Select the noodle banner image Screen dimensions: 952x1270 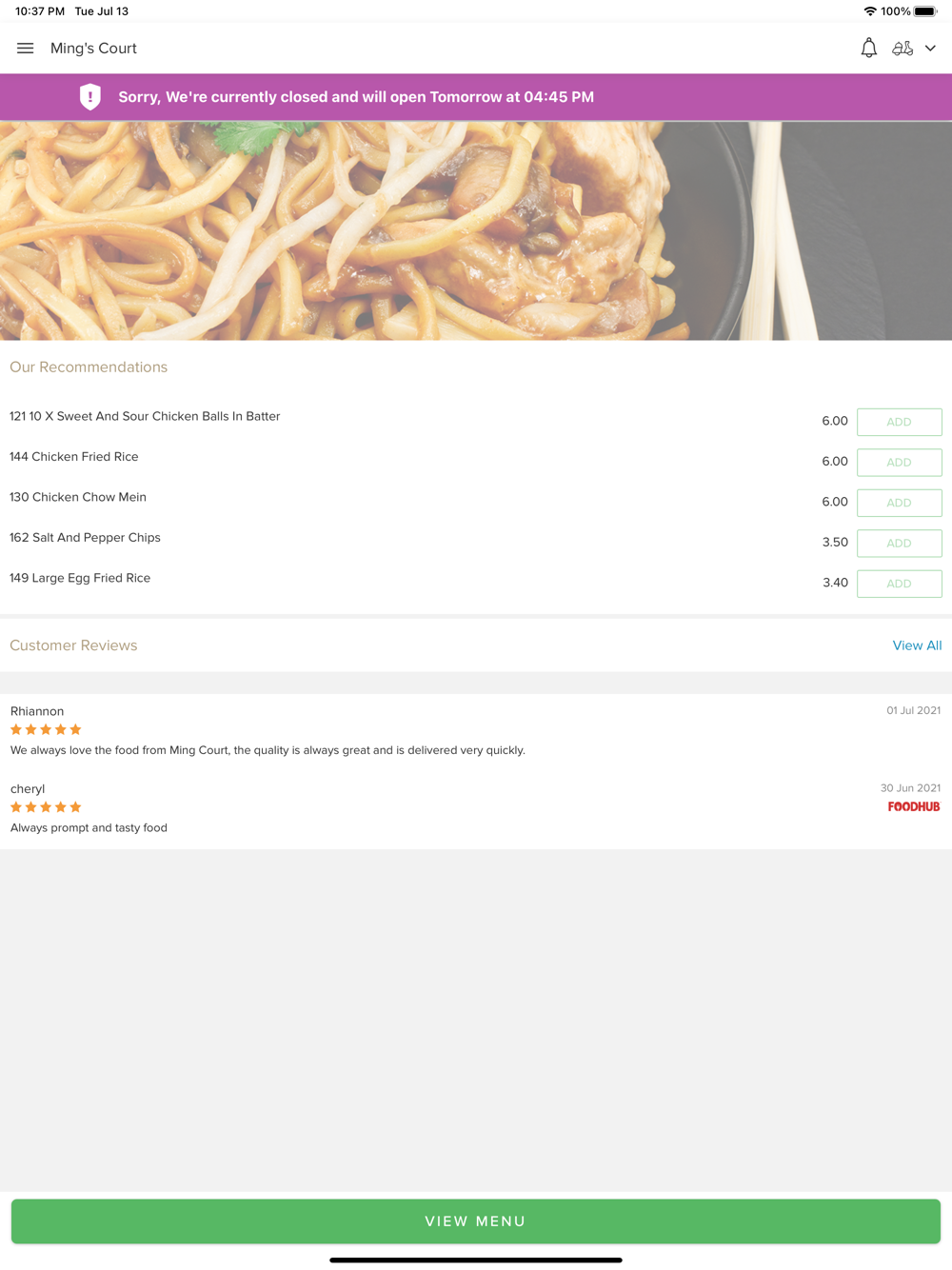[x=476, y=230]
